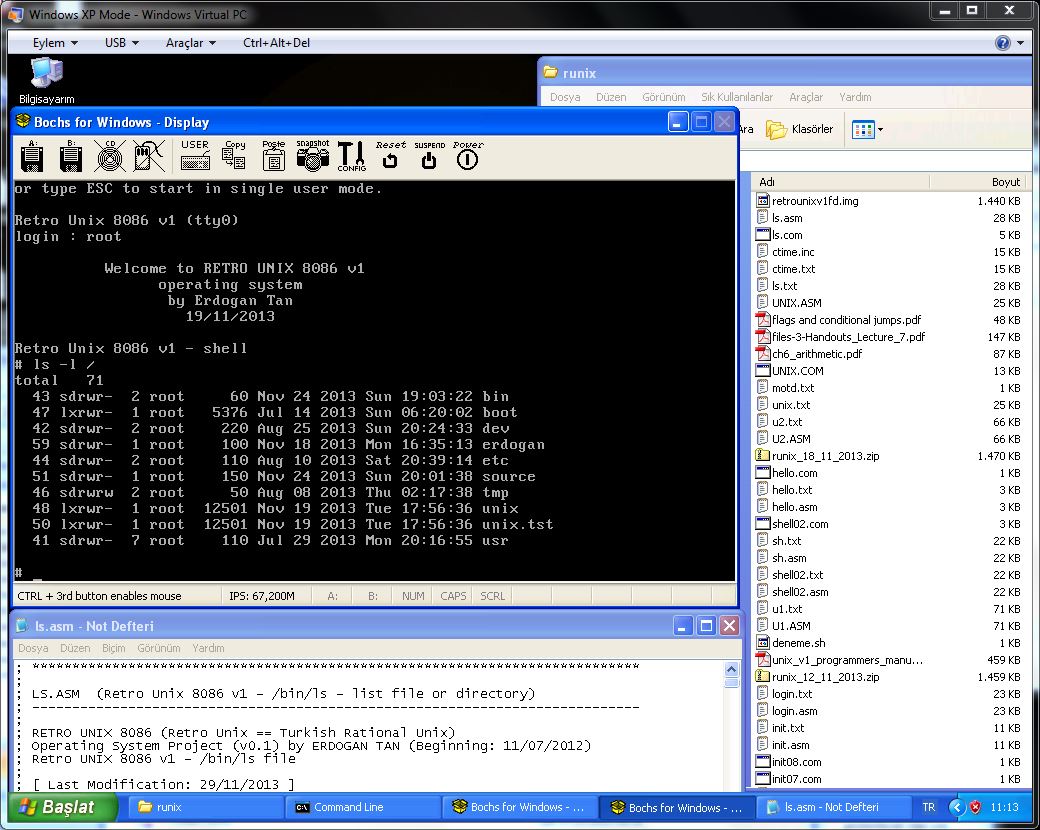Click the Paste icon in Bochs toolbar
Screen dimensions: 1040x830
pyautogui.click(x=273, y=155)
